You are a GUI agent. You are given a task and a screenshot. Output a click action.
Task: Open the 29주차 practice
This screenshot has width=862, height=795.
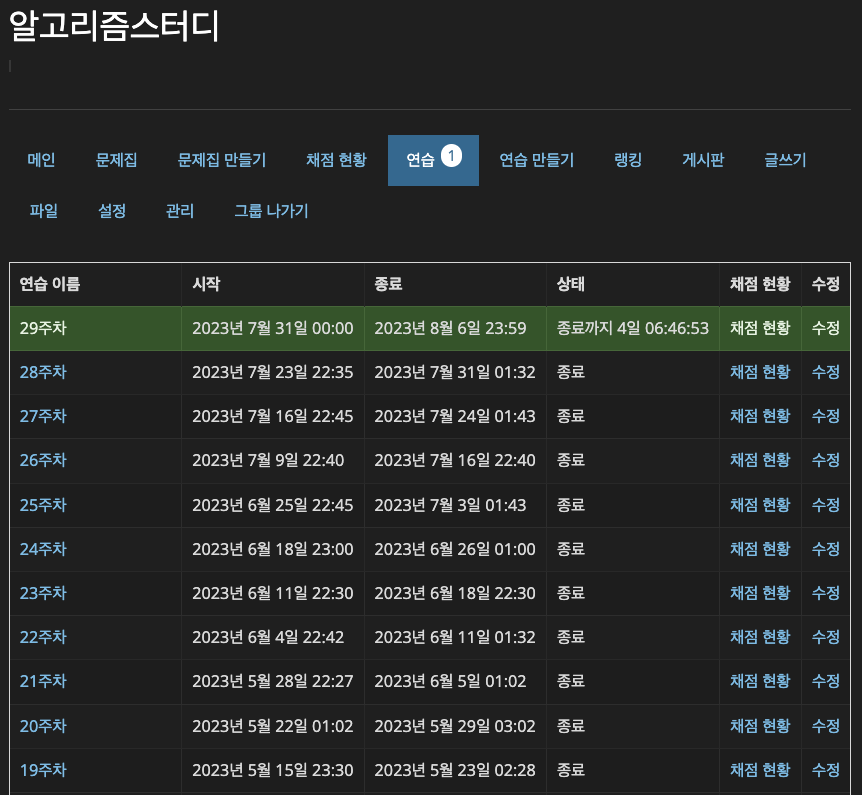tap(43, 328)
